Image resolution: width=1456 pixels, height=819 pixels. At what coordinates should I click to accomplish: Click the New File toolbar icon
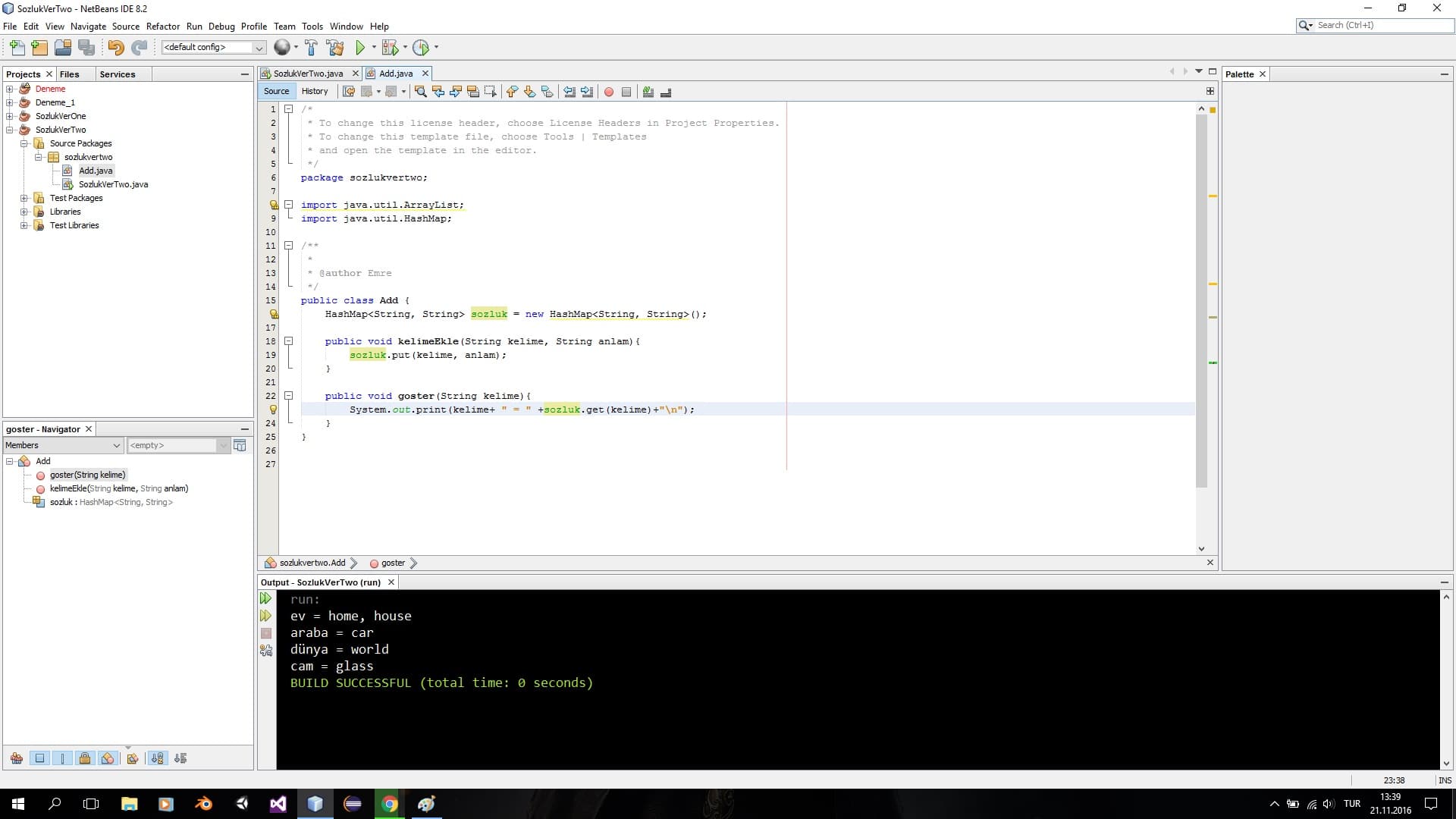[x=17, y=47]
